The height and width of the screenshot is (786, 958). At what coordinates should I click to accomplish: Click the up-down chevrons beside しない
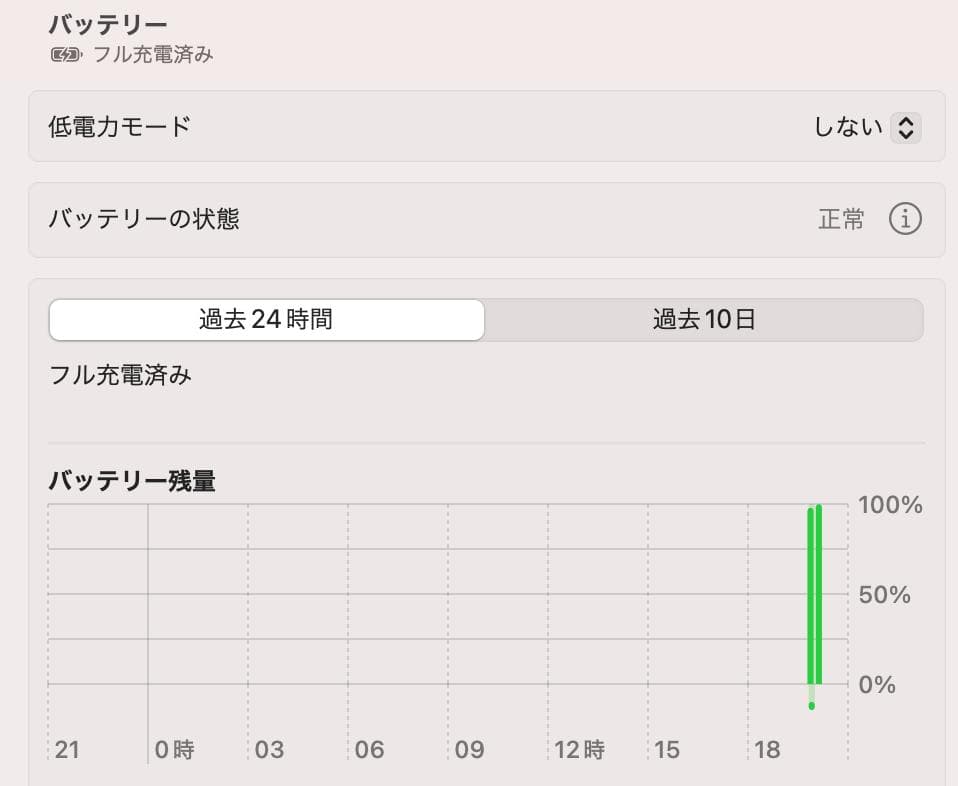(x=905, y=127)
